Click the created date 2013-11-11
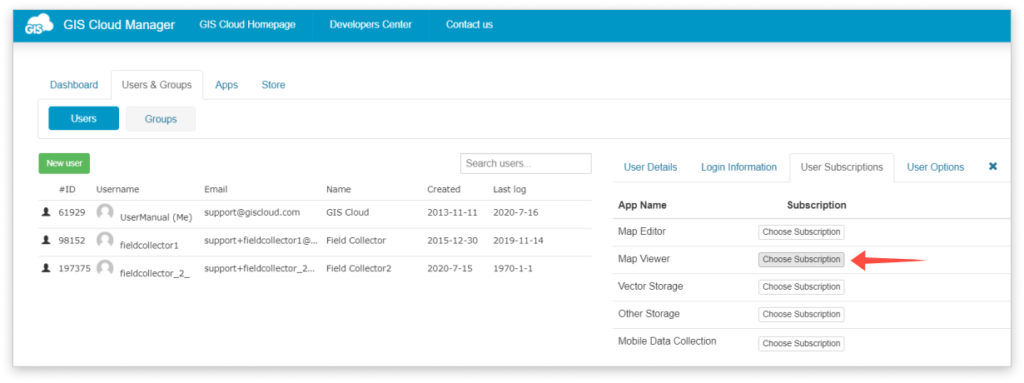 452,212
